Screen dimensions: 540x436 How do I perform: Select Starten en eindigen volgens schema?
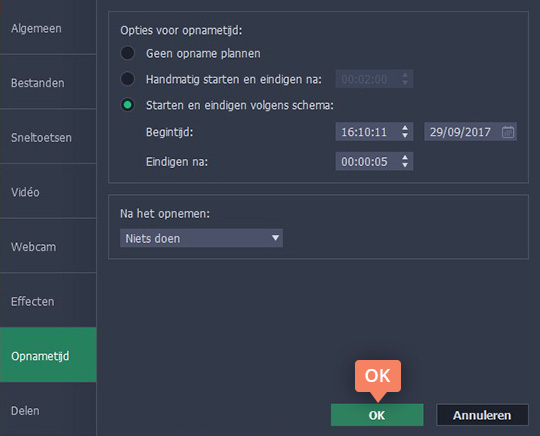(x=127, y=105)
